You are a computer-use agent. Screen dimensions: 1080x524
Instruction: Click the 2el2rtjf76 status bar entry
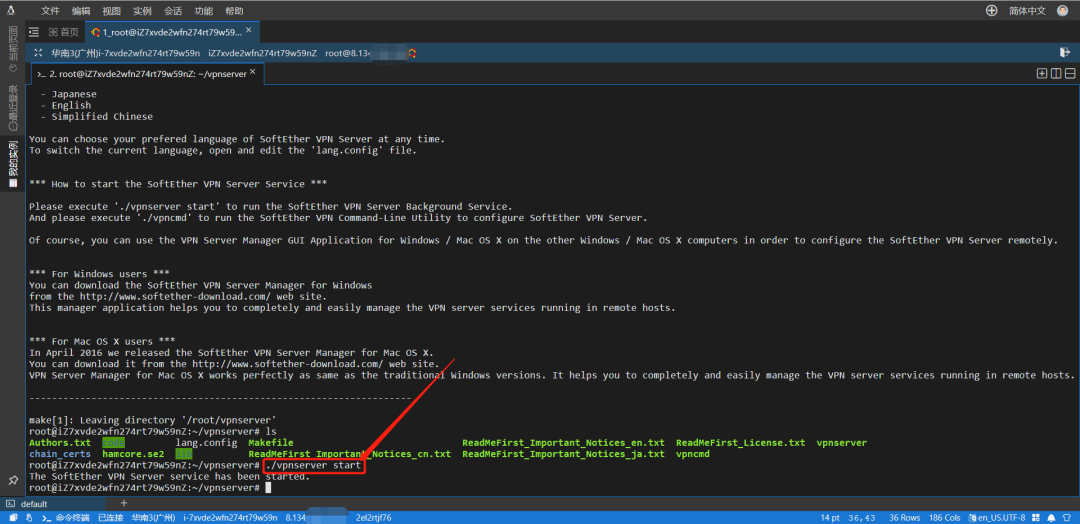tap(373, 517)
